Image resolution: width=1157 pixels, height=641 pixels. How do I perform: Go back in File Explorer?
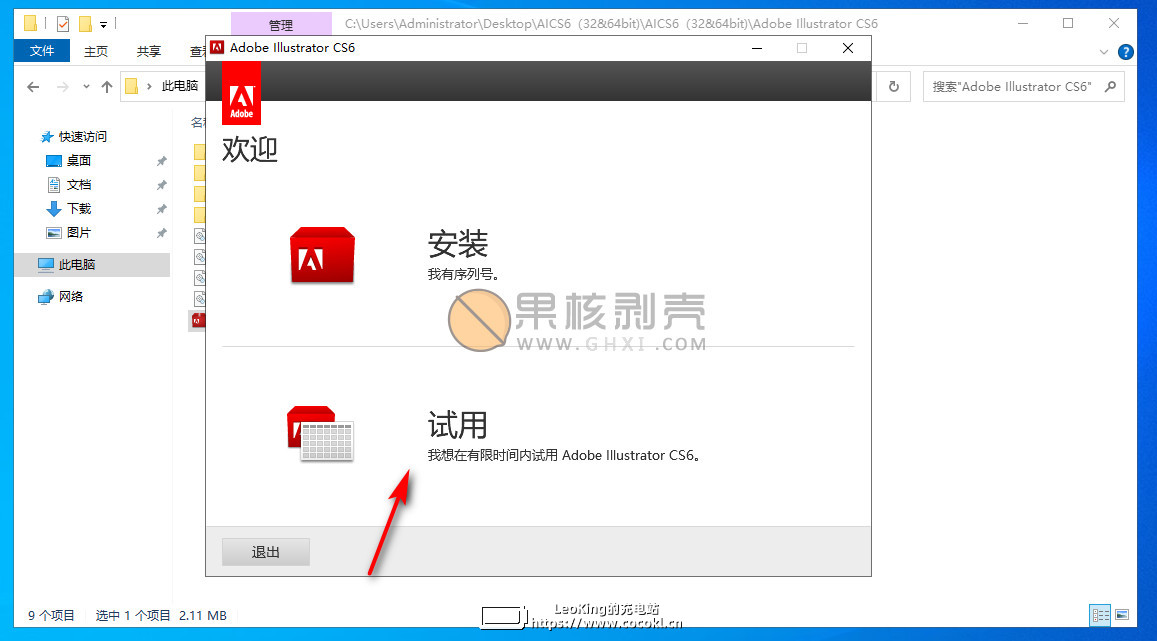click(33, 87)
